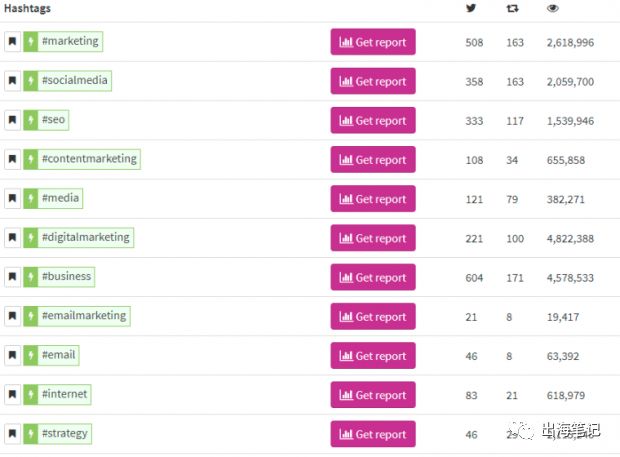
Task: Sort by the retweet column icon
Action: (514, 9)
